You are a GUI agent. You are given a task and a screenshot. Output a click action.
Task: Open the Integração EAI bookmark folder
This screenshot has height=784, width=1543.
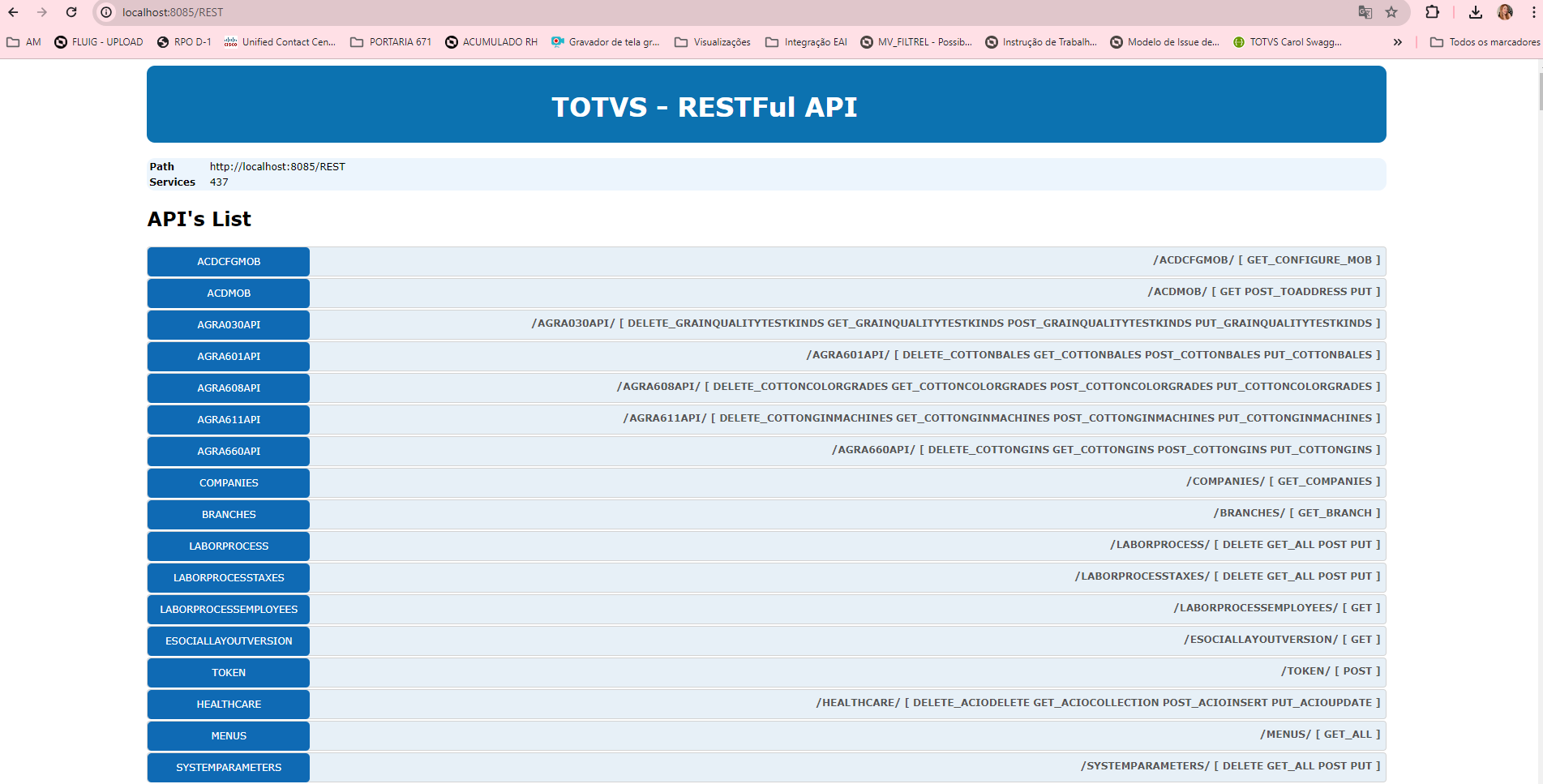click(806, 42)
